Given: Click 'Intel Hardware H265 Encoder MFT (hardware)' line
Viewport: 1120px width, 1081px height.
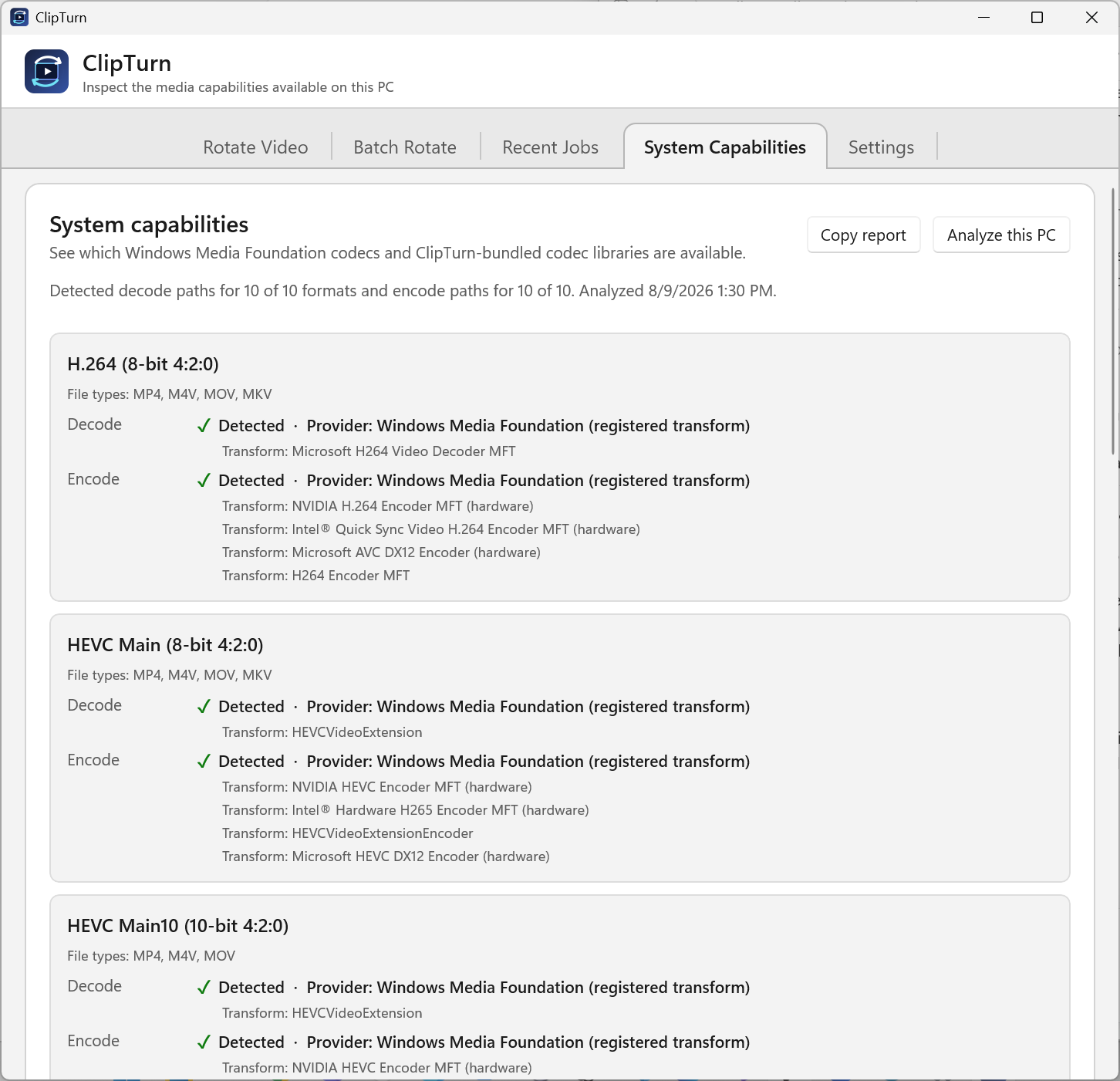Looking at the screenshot, I should point(406,810).
